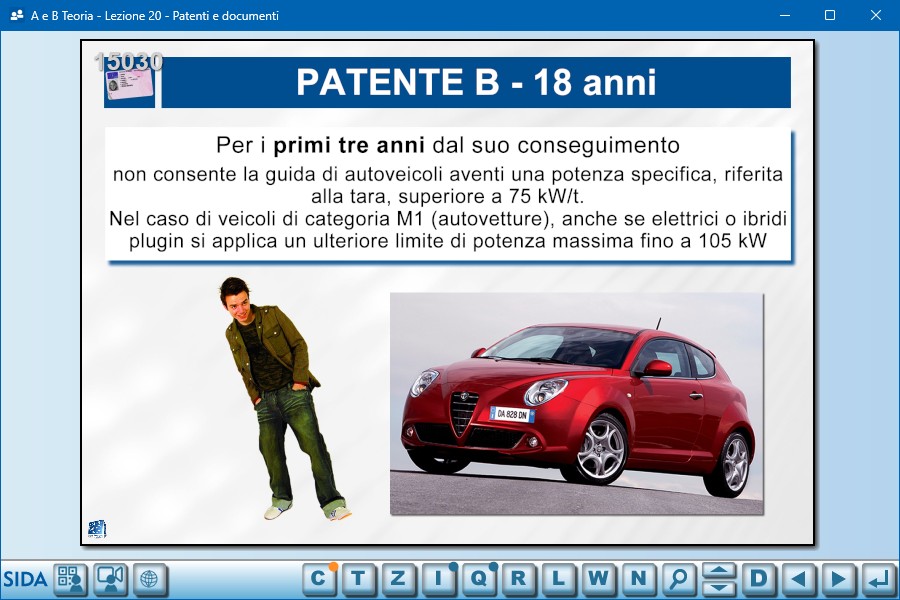The image size is (900, 600).
Task: Open the Q toolbar button
Action: (478, 578)
